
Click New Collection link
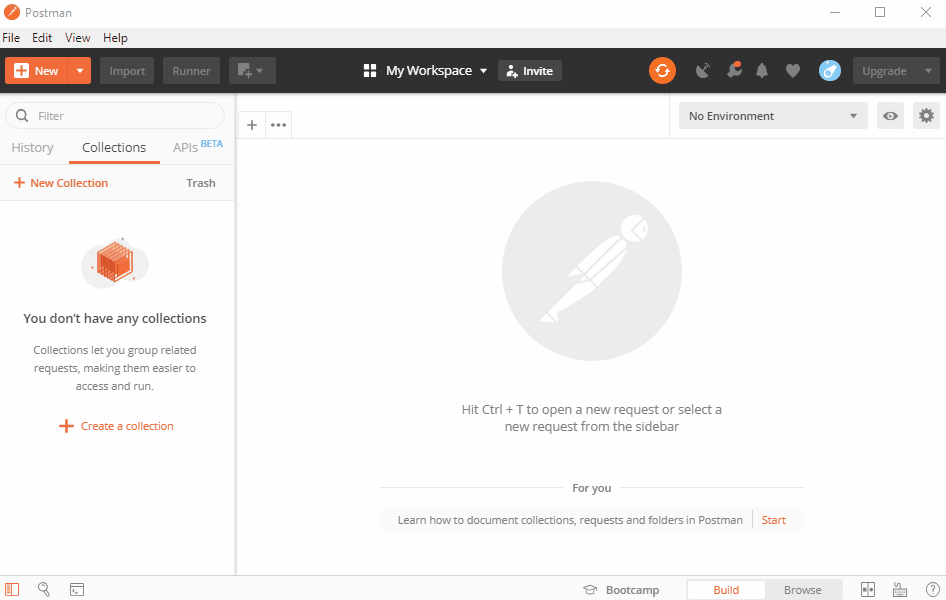coord(61,183)
